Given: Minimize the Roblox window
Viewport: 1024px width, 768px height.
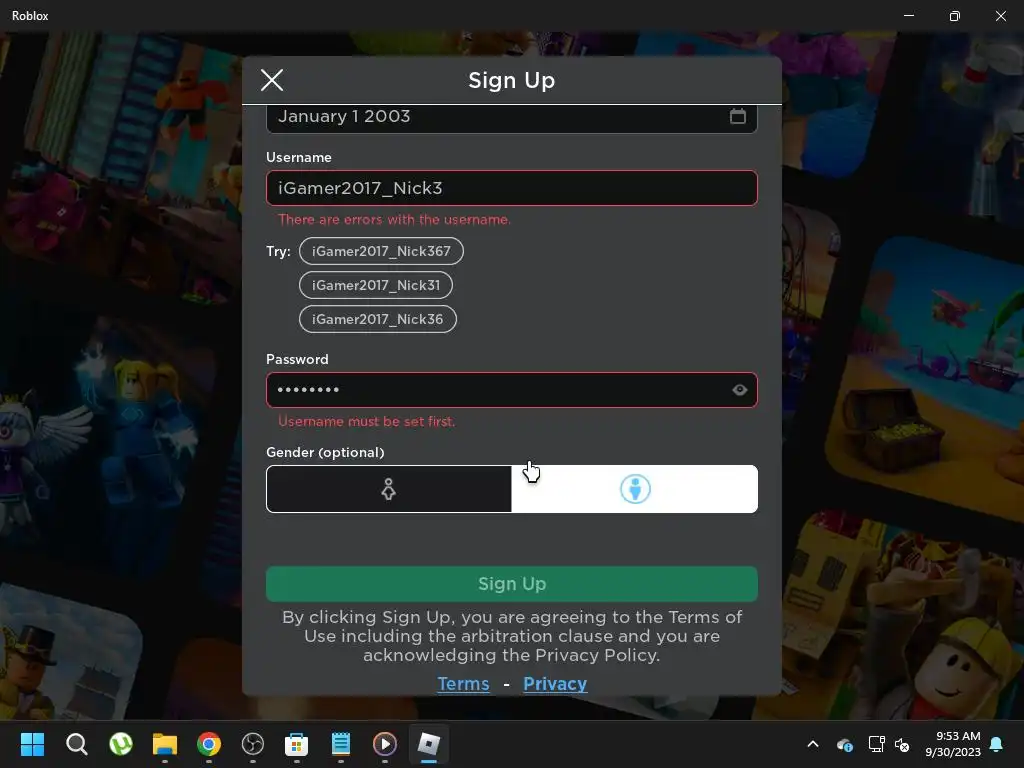Looking at the screenshot, I should (909, 16).
